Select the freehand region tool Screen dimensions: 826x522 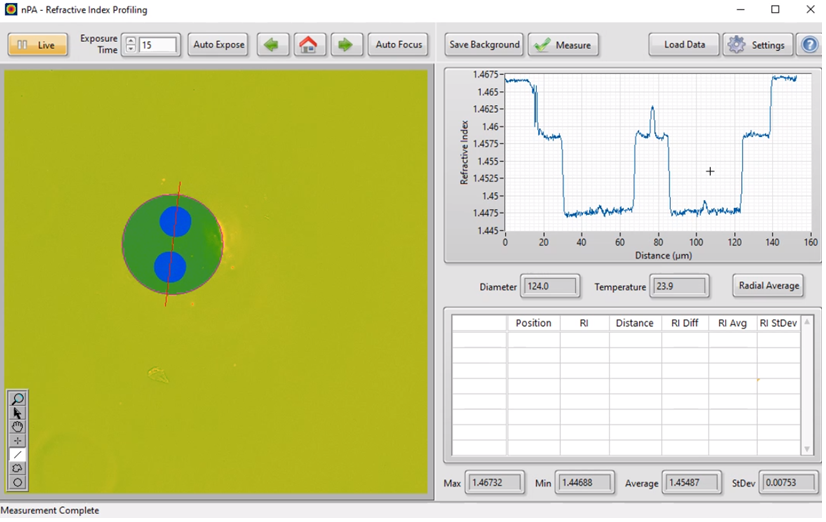18,469
